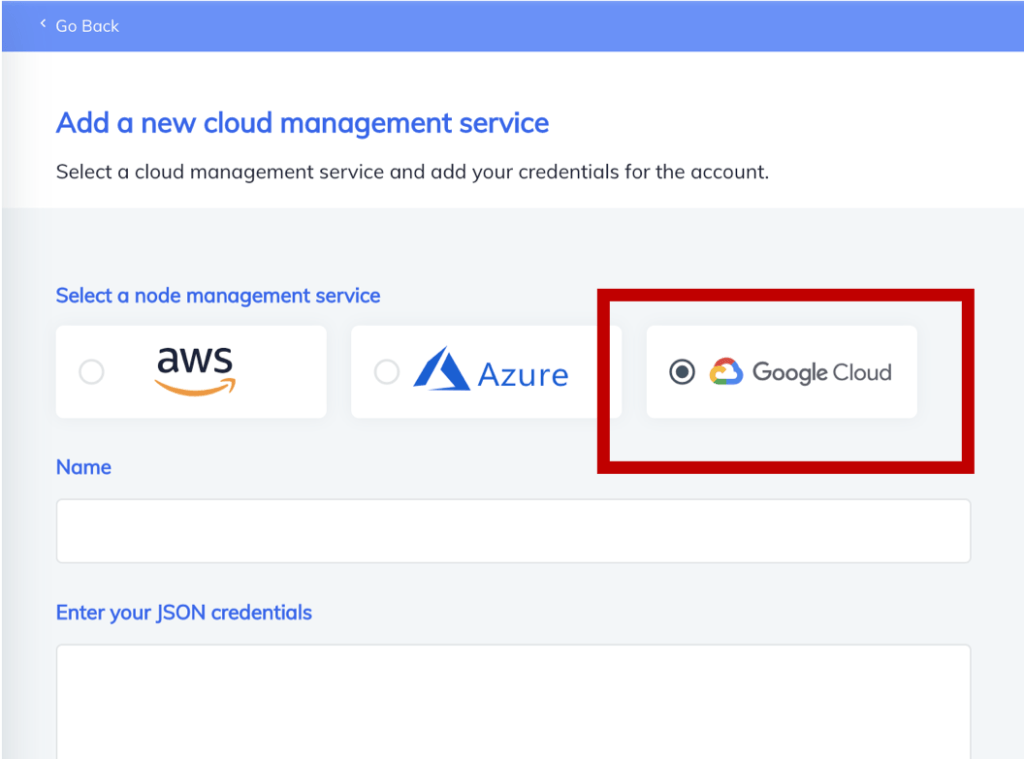This screenshot has width=1024, height=759.
Task: Click the AWS logo
Action: coord(195,369)
